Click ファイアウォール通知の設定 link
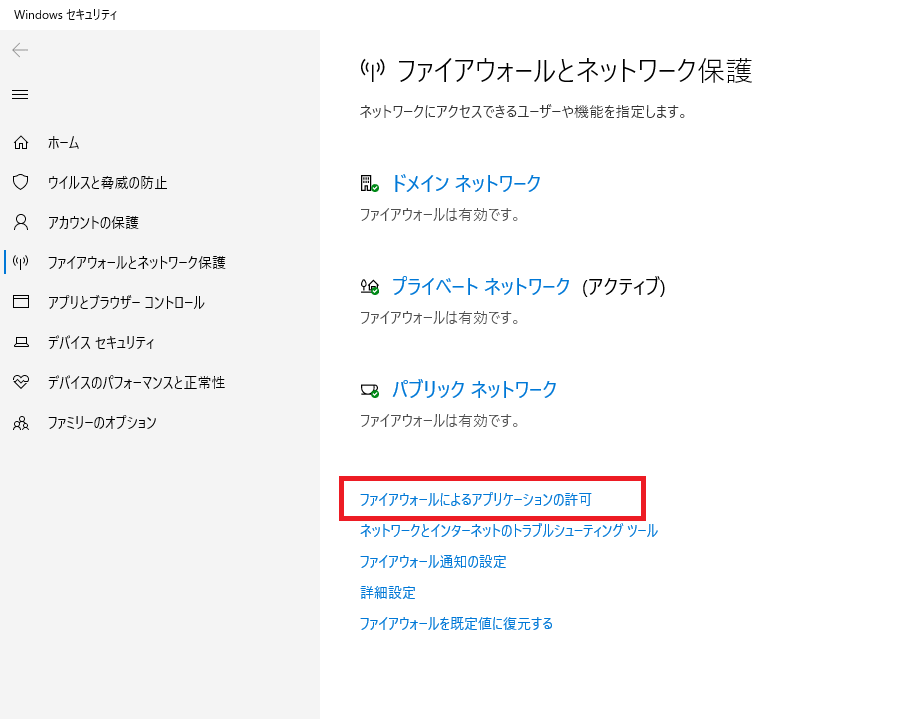 tap(433, 562)
